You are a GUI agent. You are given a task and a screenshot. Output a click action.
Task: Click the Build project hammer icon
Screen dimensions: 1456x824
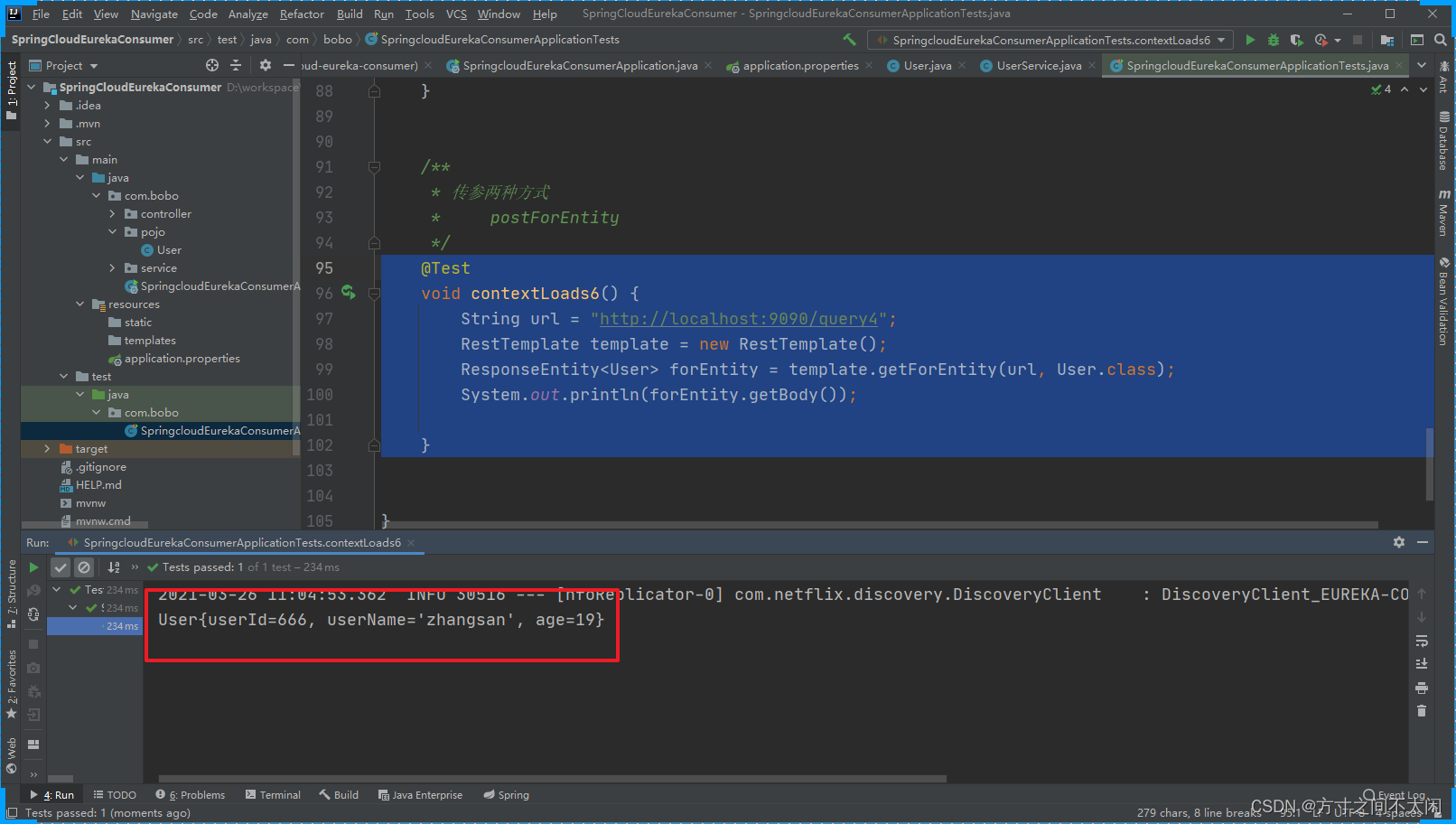[x=849, y=40]
